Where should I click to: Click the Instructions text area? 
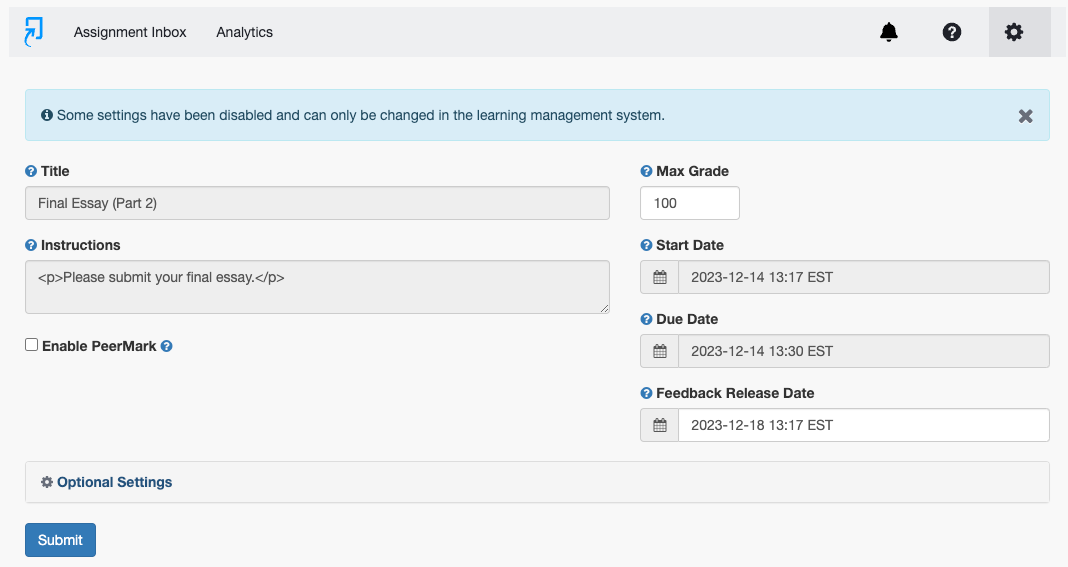tap(317, 287)
